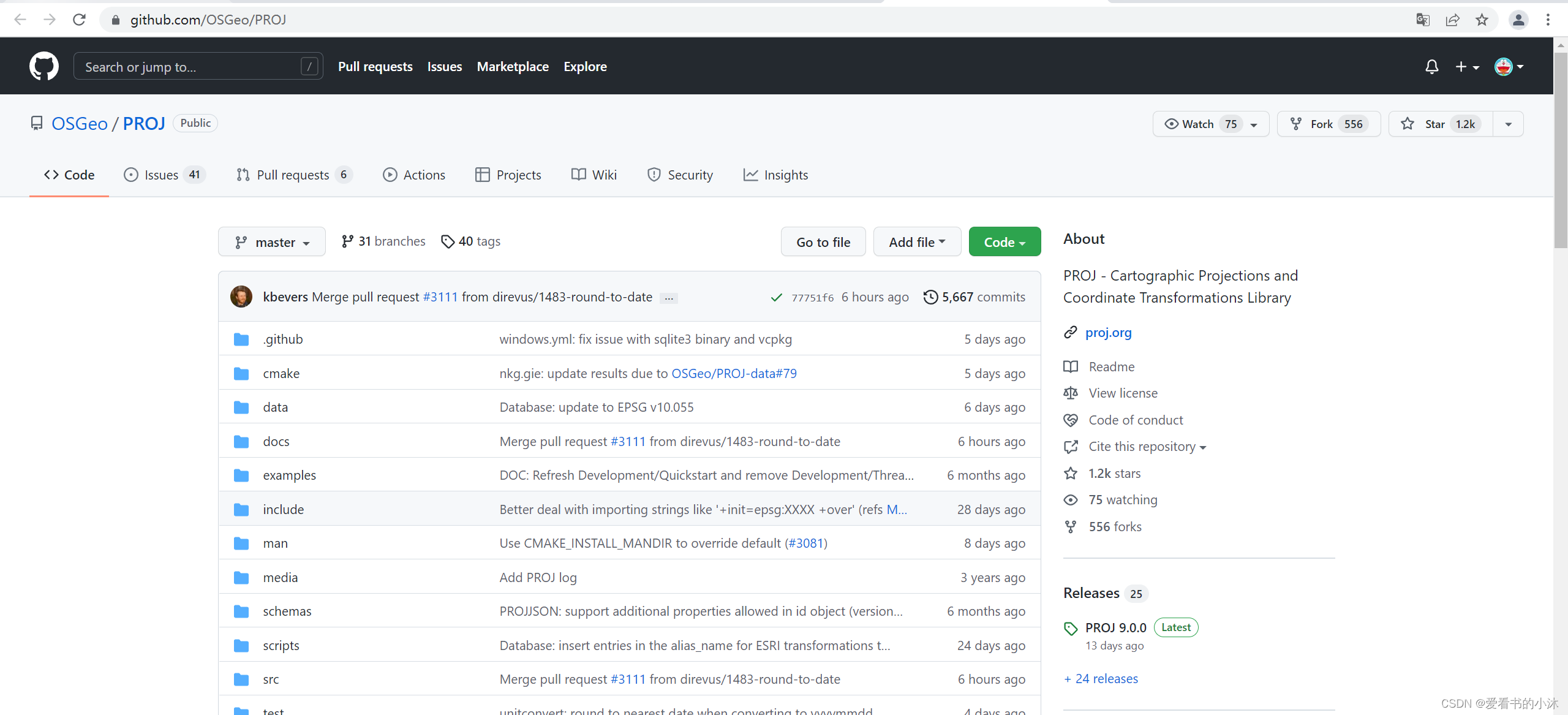1568x715 pixels.
Task: Open the proj.org website link
Action: [1108, 332]
